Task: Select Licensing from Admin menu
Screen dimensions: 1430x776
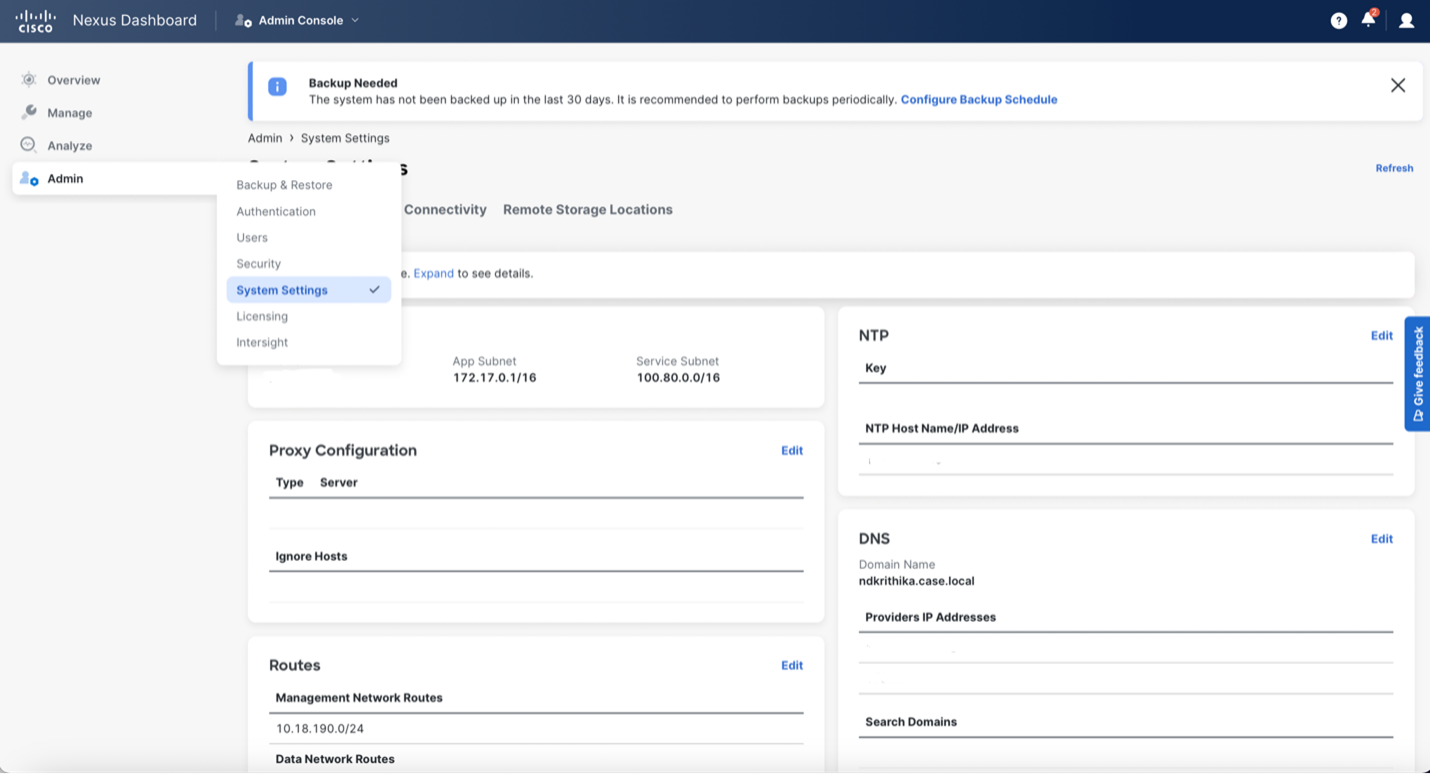Action: pos(262,316)
